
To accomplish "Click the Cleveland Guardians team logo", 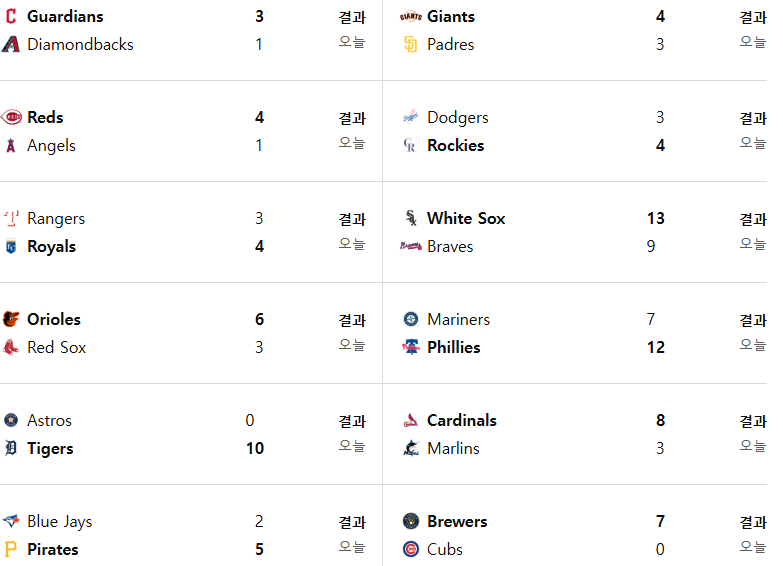I will pyautogui.click(x=11, y=16).
